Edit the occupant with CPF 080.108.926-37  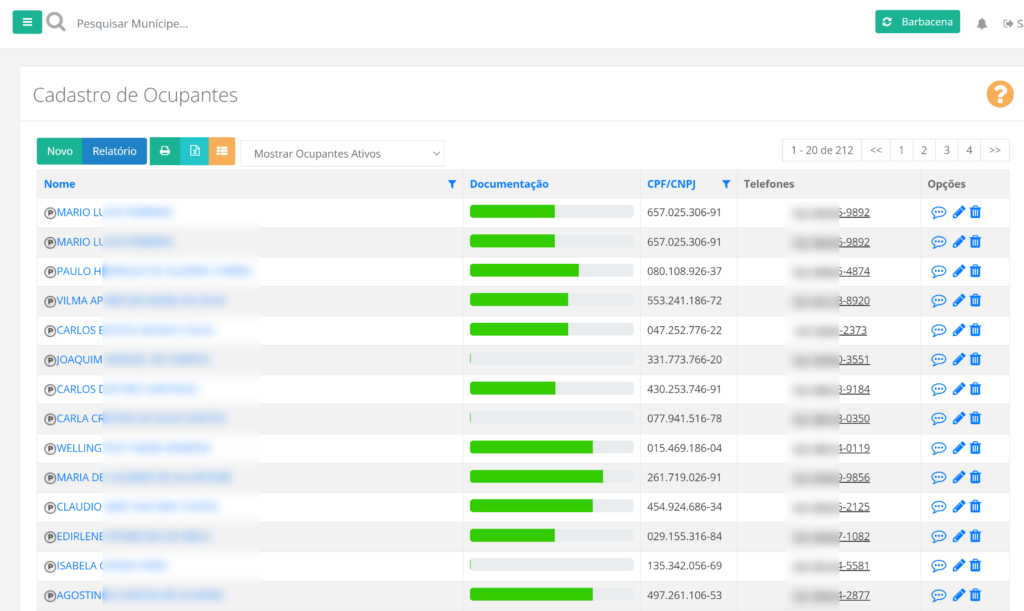pyautogui.click(x=958, y=271)
